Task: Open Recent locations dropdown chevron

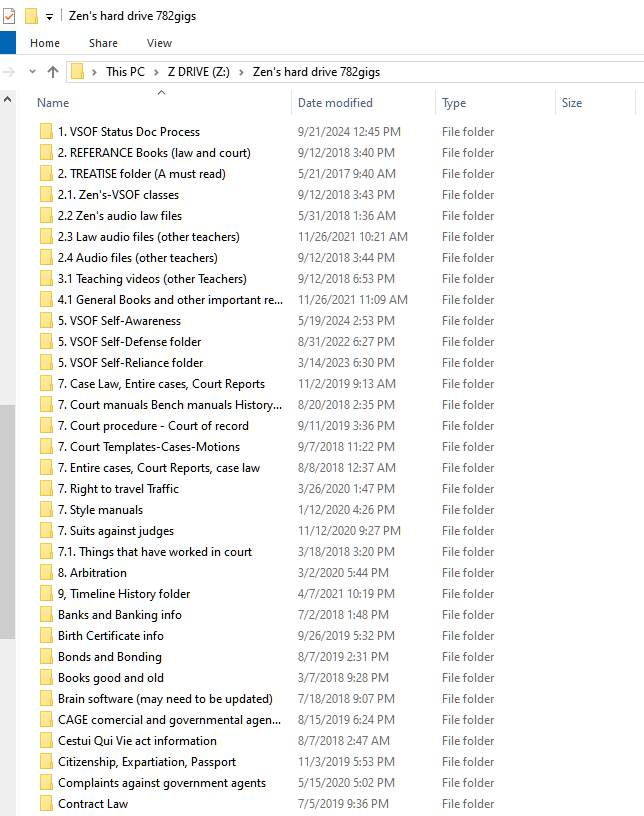Action: click(x=32, y=72)
